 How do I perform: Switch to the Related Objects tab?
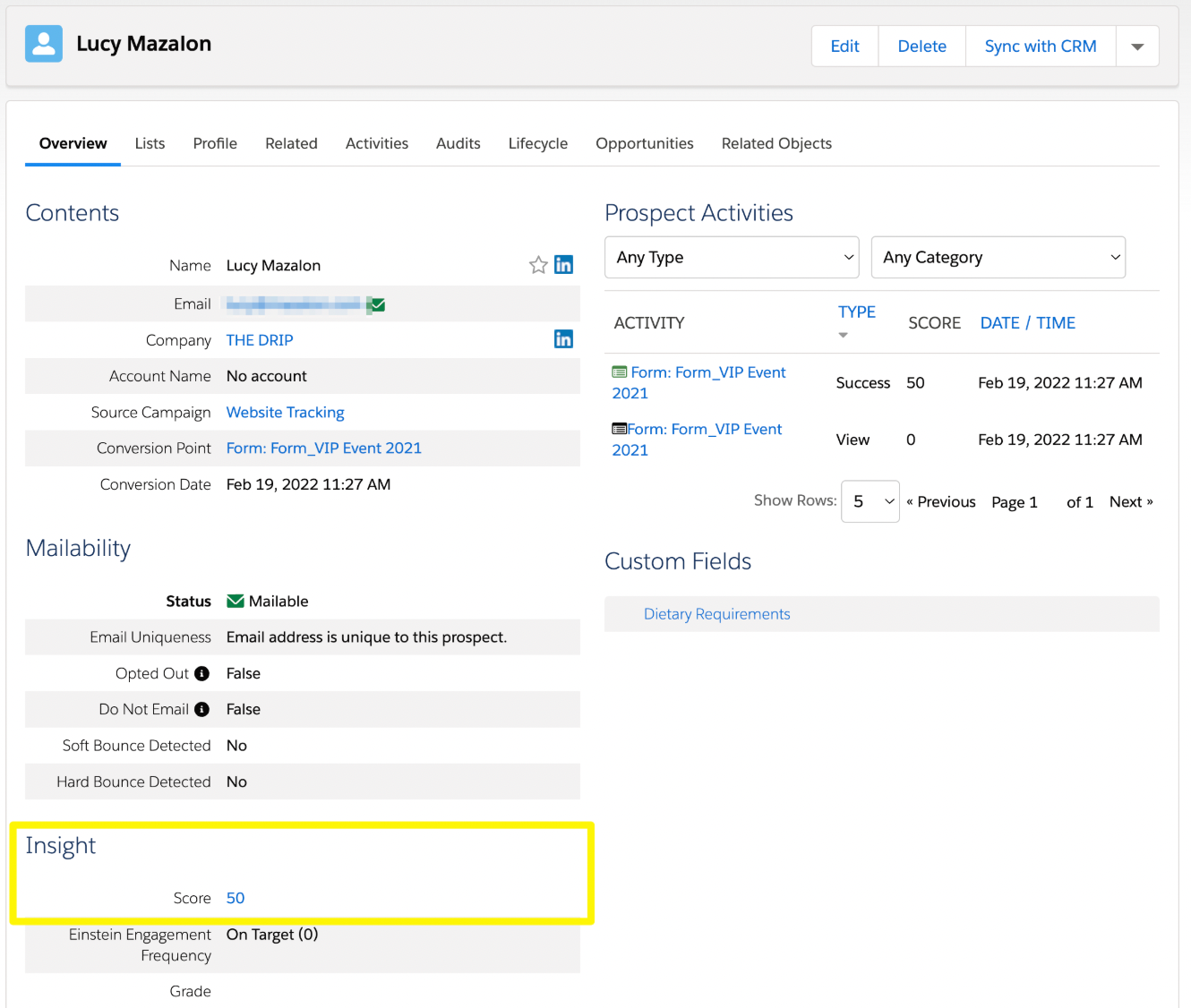776,143
